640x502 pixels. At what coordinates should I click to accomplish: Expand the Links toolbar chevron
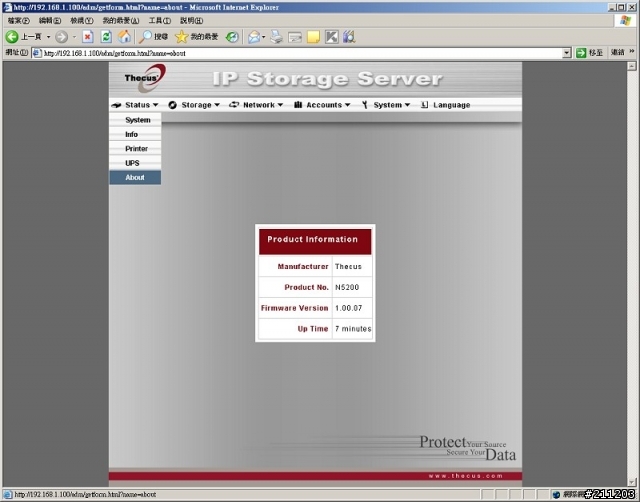point(632,51)
